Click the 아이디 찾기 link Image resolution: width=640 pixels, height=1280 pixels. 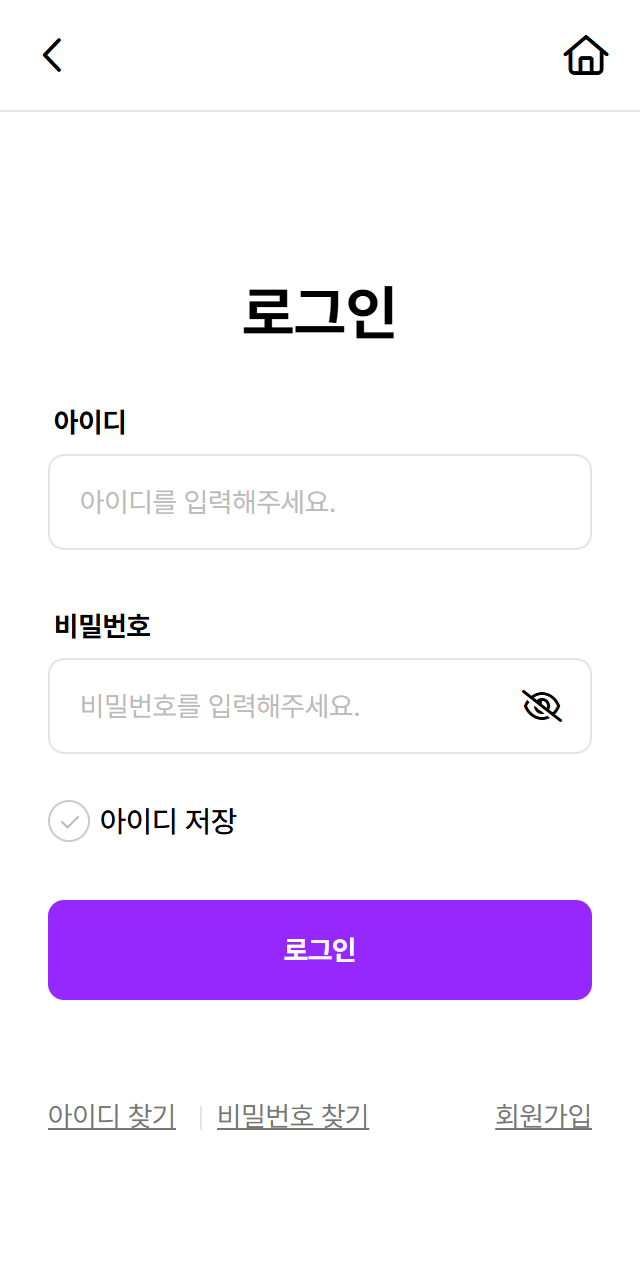[112, 1115]
